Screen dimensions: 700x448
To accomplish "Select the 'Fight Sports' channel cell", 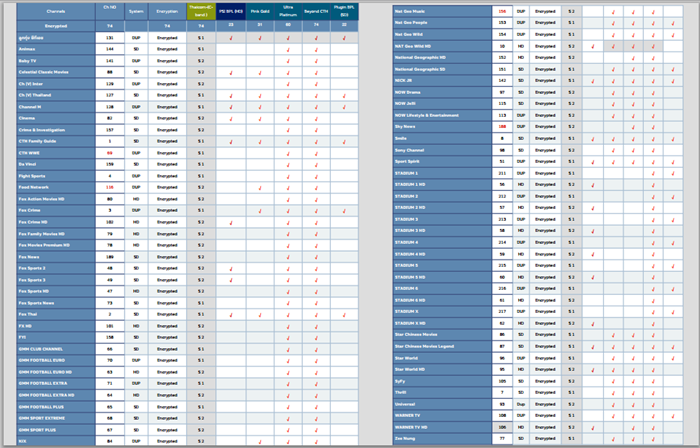I will pyautogui.click(x=56, y=176).
